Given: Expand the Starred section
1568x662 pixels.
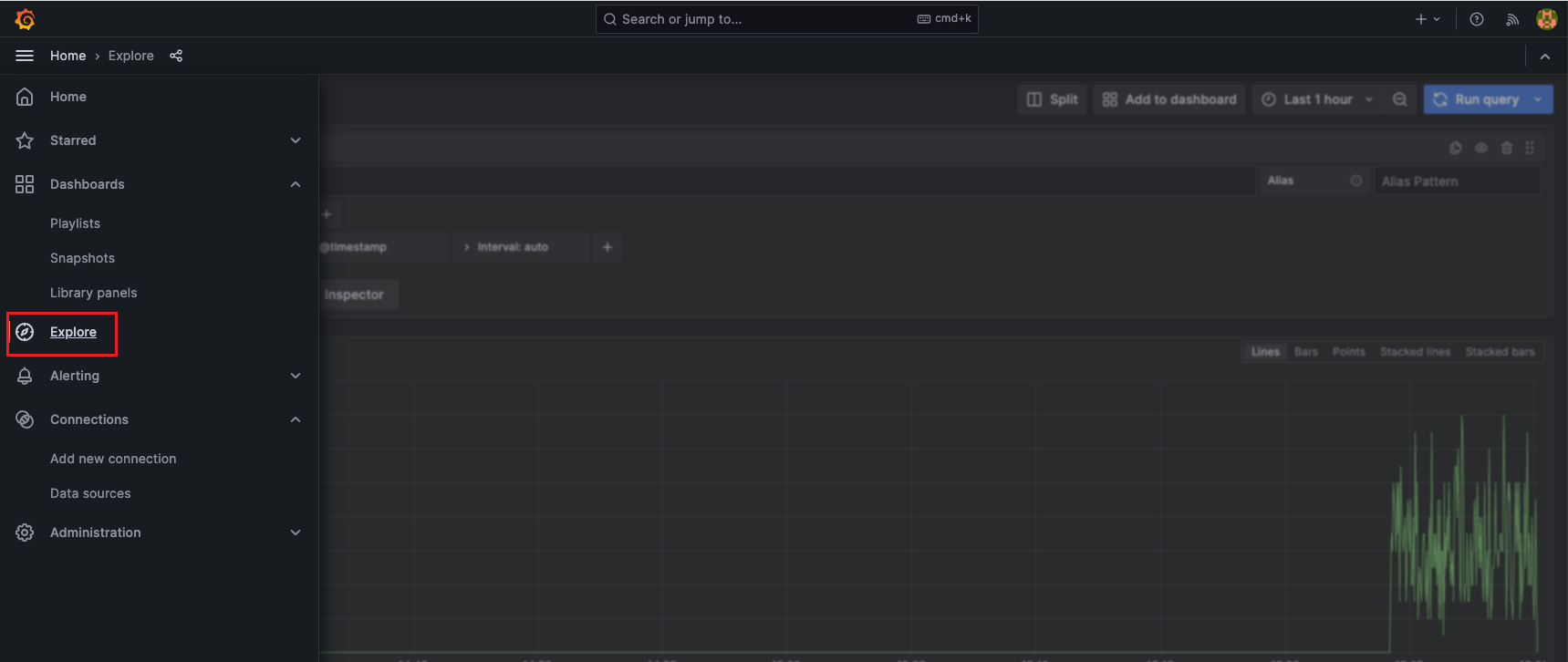Looking at the screenshot, I should click(x=295, y=140).
